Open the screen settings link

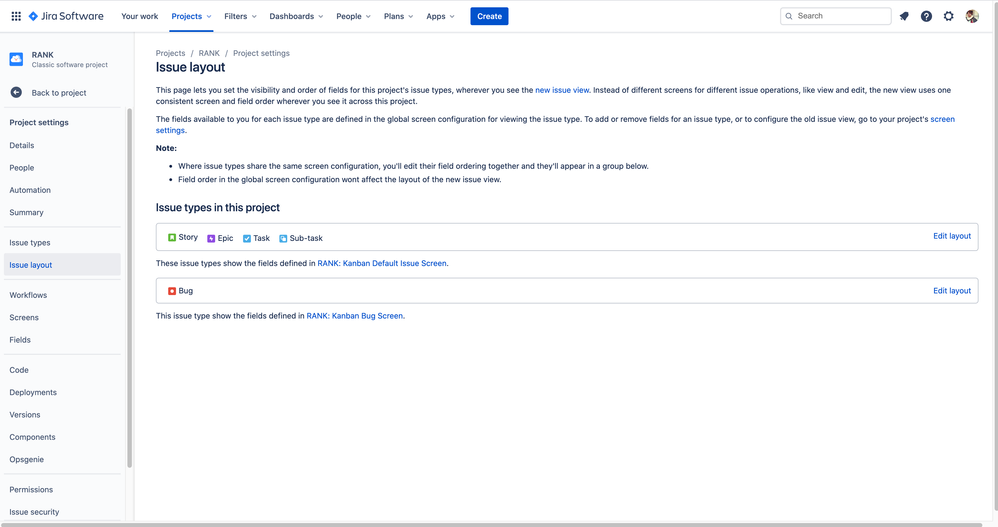[943, 119]
